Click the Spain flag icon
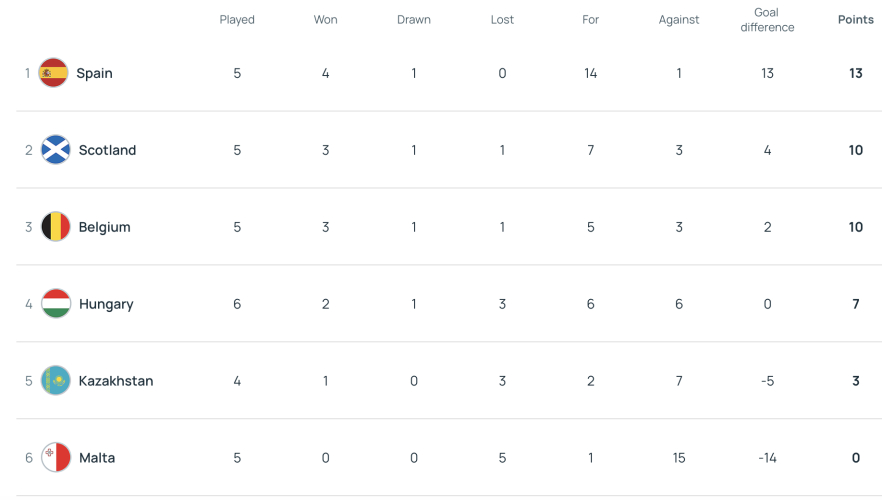 (x=53, y=73)
